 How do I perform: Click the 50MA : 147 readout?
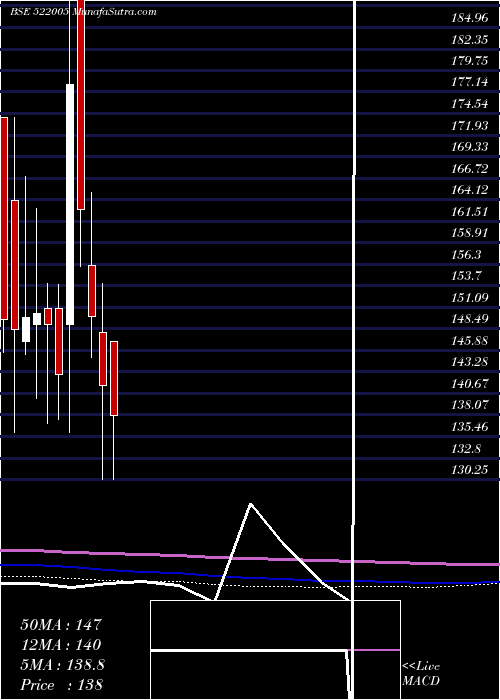[61, 625]
